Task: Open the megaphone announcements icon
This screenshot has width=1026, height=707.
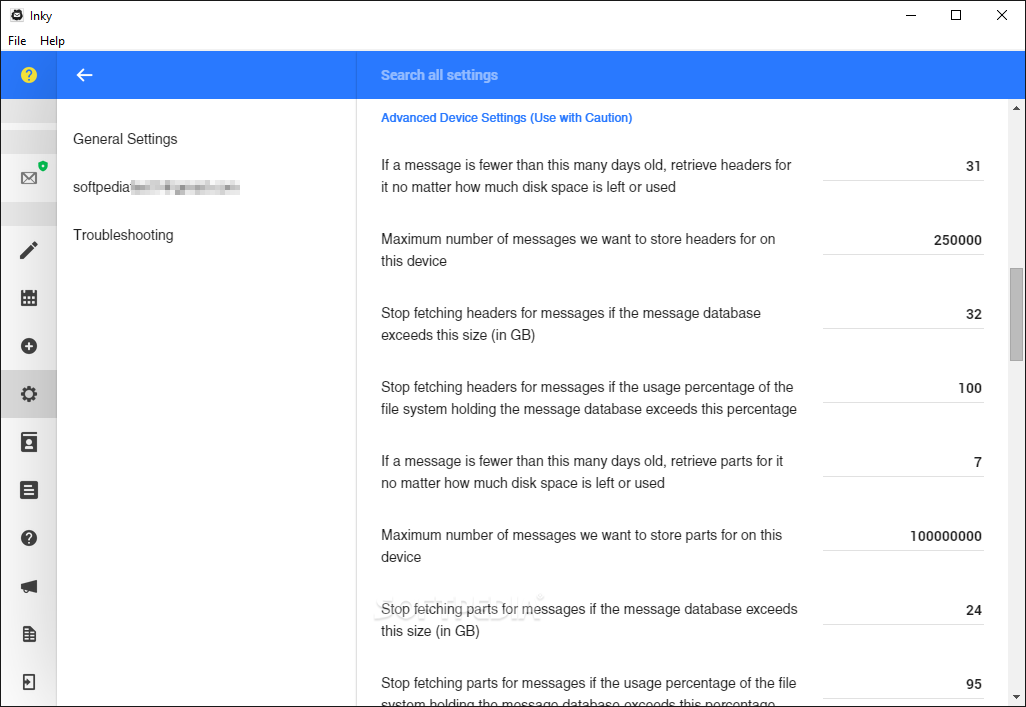Action: click(29, 586)
